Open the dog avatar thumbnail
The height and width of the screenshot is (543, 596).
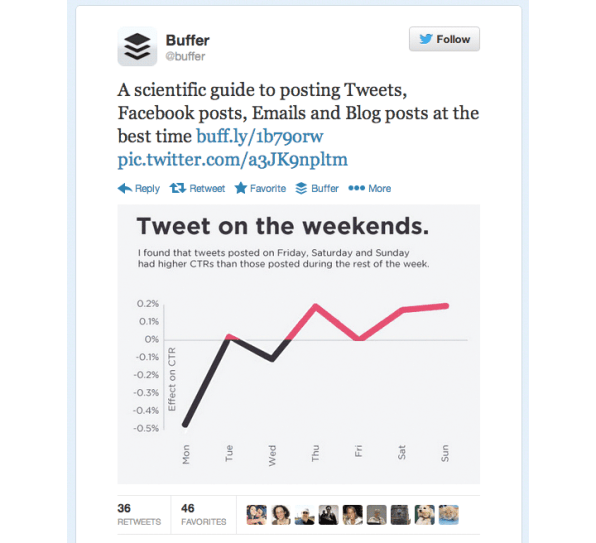(x=425, y=515)
